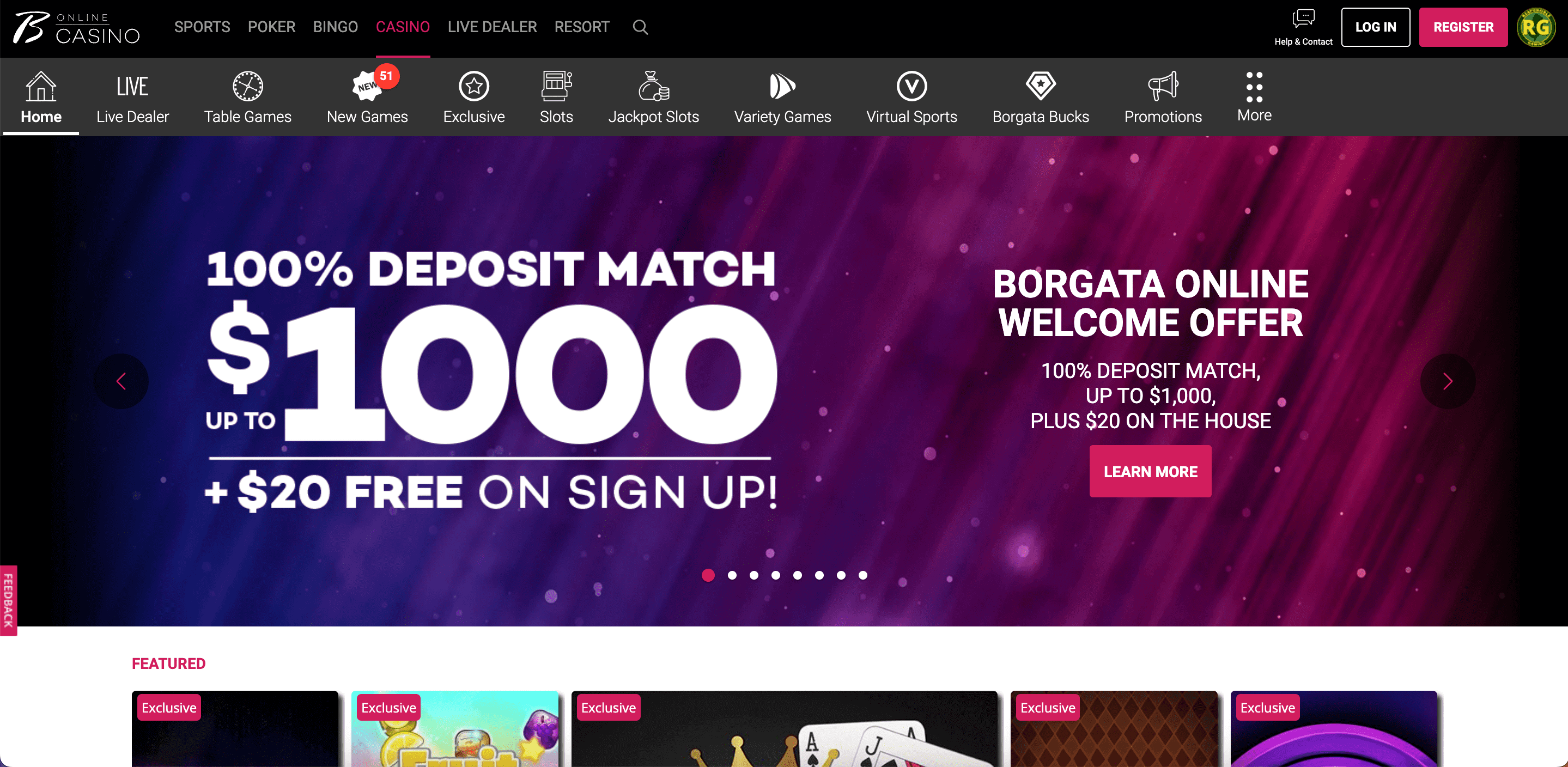Open Promotions megaphone icon

[1163, 86]
